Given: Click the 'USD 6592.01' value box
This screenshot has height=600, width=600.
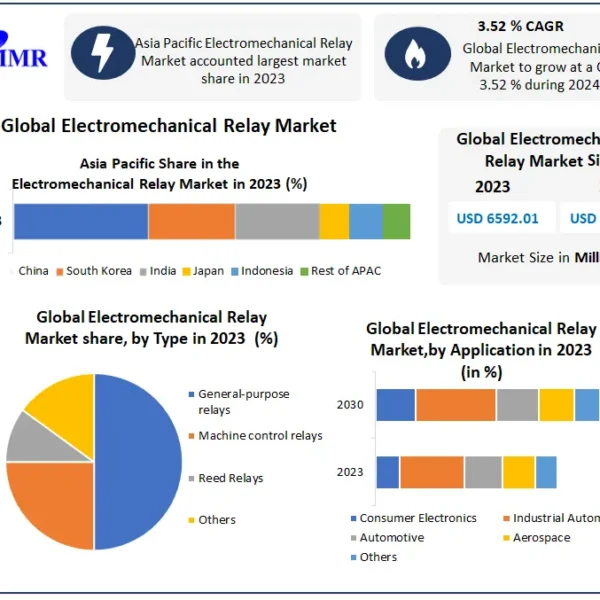Looking at the screenshot, I should click(502, 217).
